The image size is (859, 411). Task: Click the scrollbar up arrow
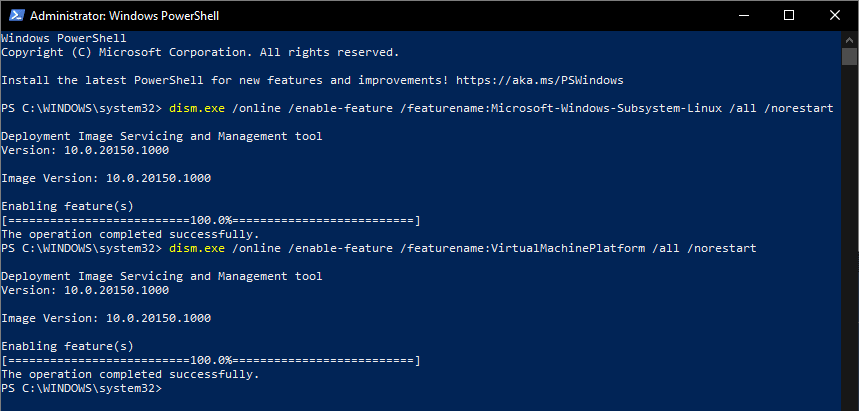tap(850, 39)
